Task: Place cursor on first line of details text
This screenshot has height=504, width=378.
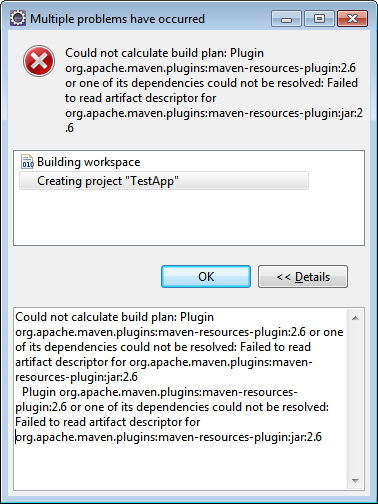Action: (x=114, y=317)
